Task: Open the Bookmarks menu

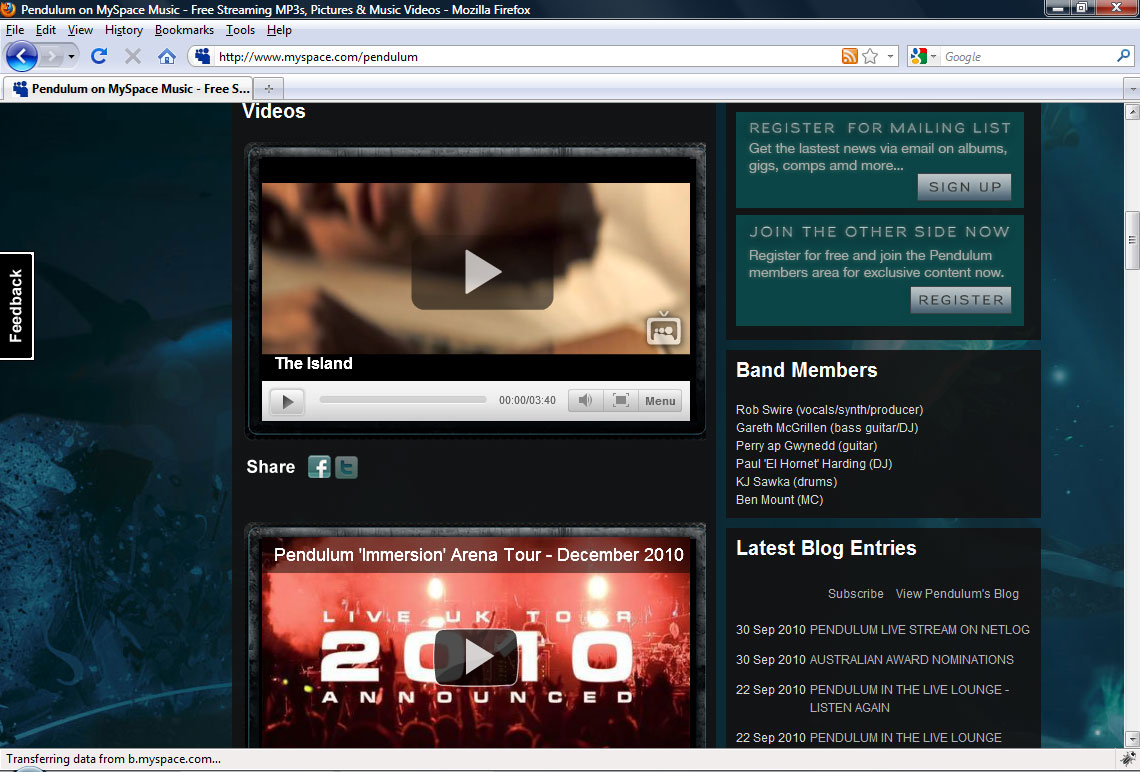Action: (x=184, y=30)
